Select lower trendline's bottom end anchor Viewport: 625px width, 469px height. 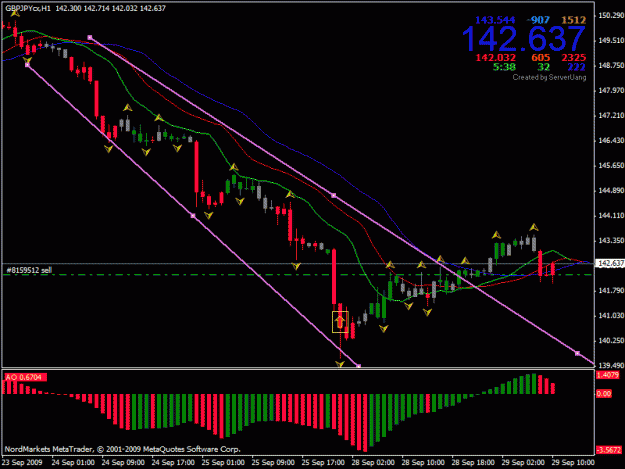point(358,365)
